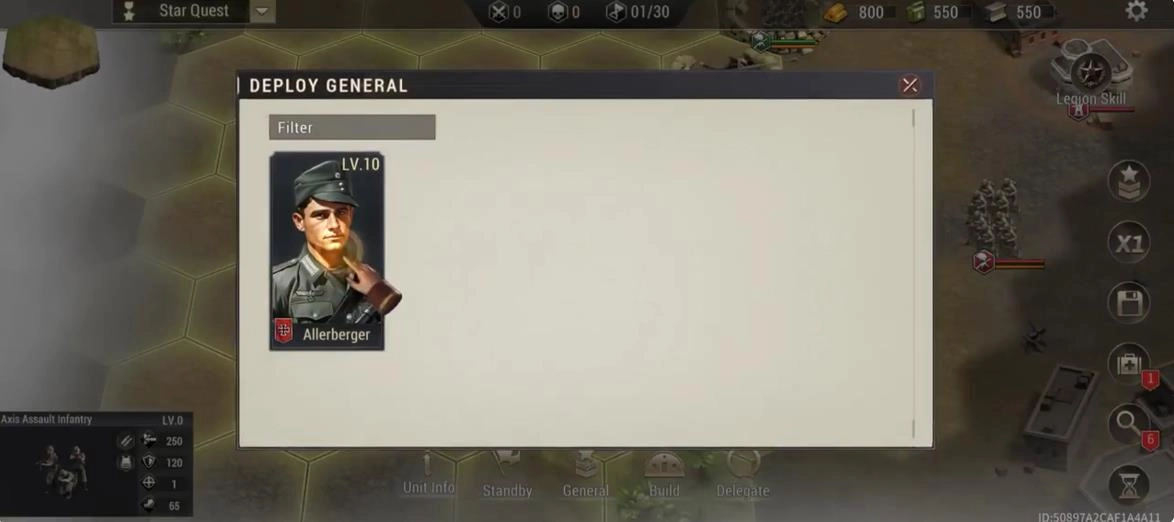Click the Deploy General list scrollbar
This screenshot has height=522, width=1174.
913,273
